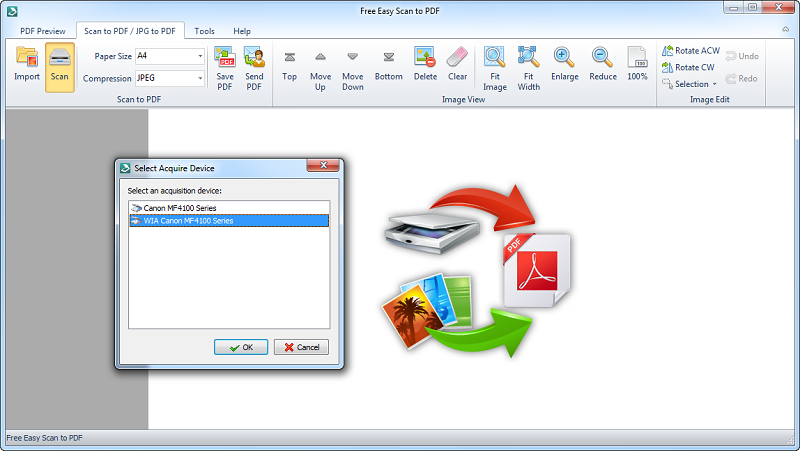This screenshot has width=800, height=451.
Task: Click the Fit Width icon
Action: coord(529,67)
